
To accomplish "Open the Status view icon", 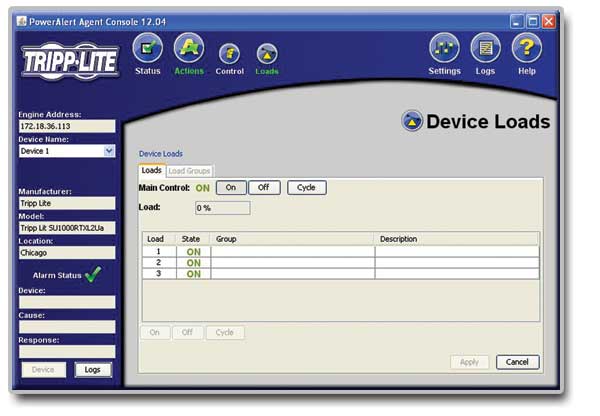I will 147,50.
